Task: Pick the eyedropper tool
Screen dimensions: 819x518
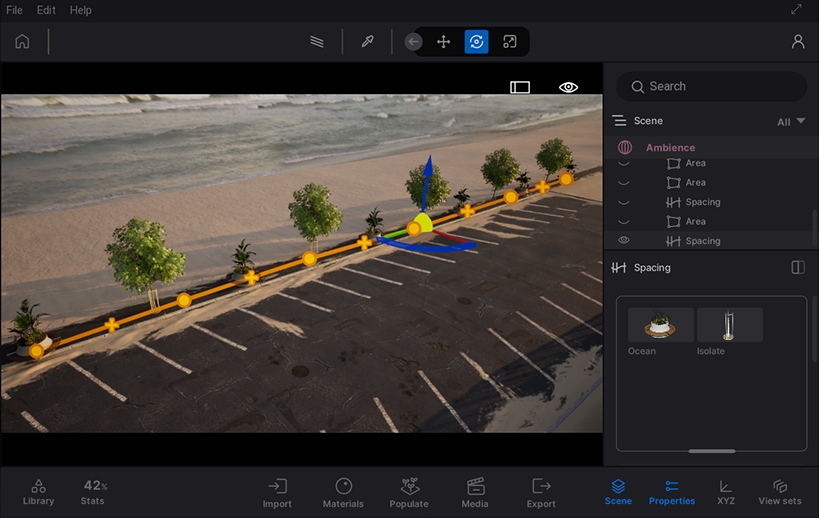Action: 367,42
